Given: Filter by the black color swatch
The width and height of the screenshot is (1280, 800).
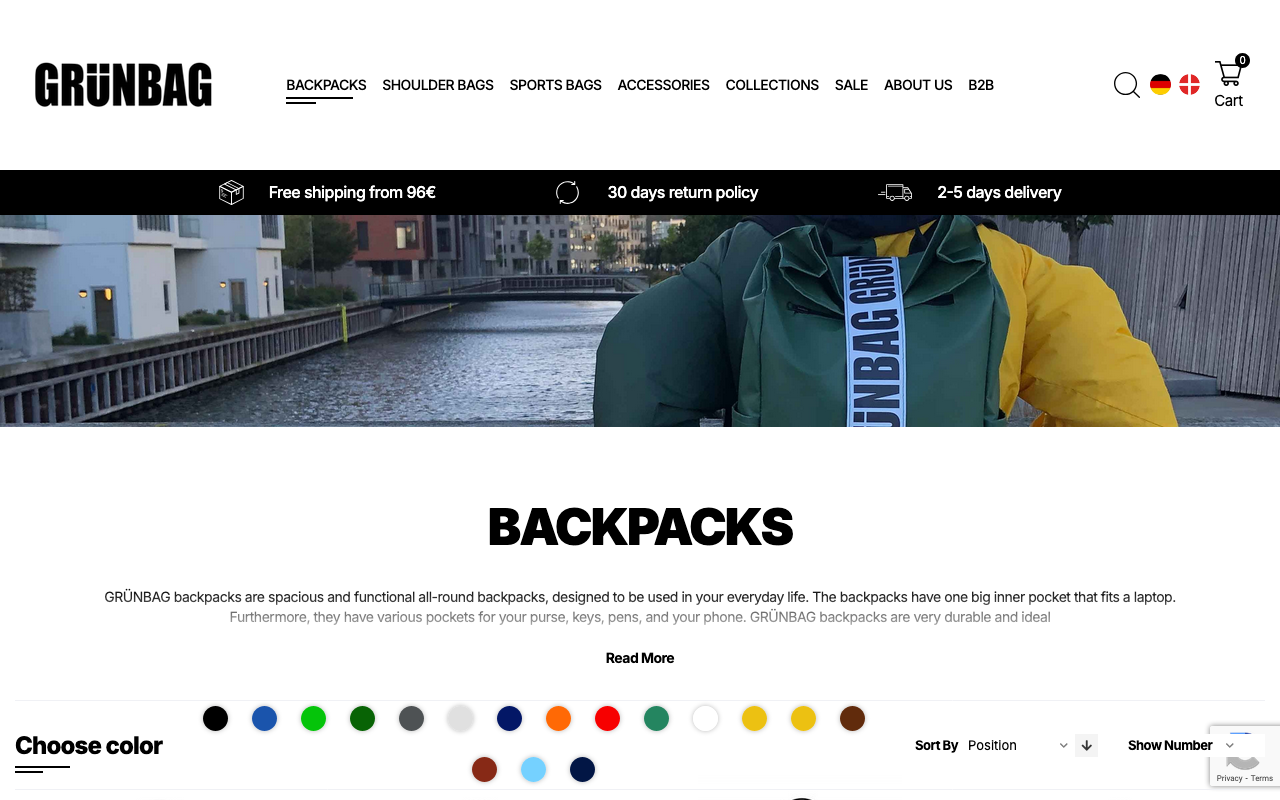Looking at the screenshot, I should pos(215,718).
